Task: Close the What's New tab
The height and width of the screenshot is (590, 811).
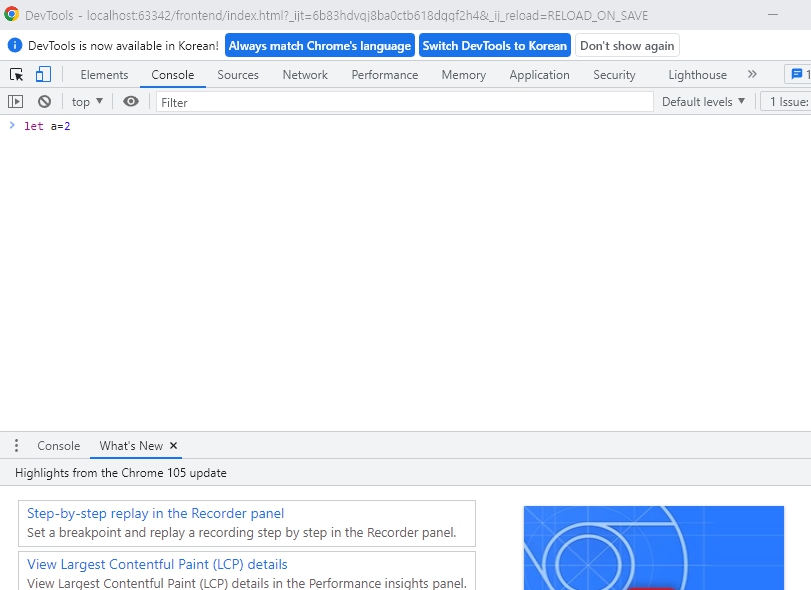Action: tap(174, 445)
